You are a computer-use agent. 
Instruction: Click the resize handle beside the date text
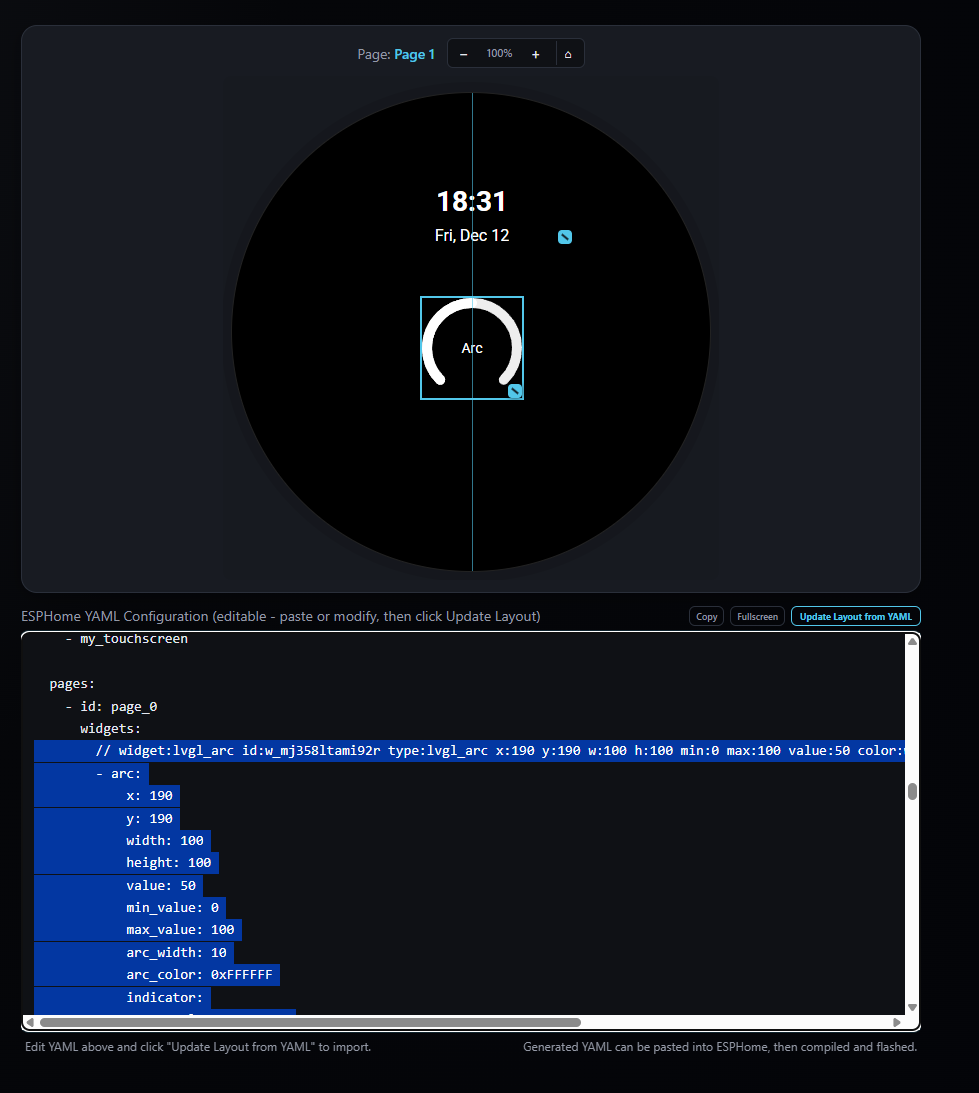(x=565, y=237)
